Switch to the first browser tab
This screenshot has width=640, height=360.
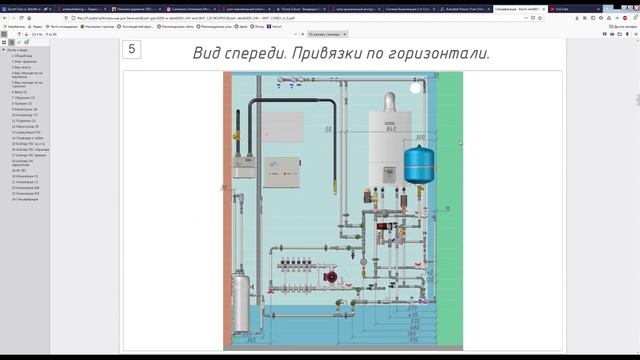[27, 9]
